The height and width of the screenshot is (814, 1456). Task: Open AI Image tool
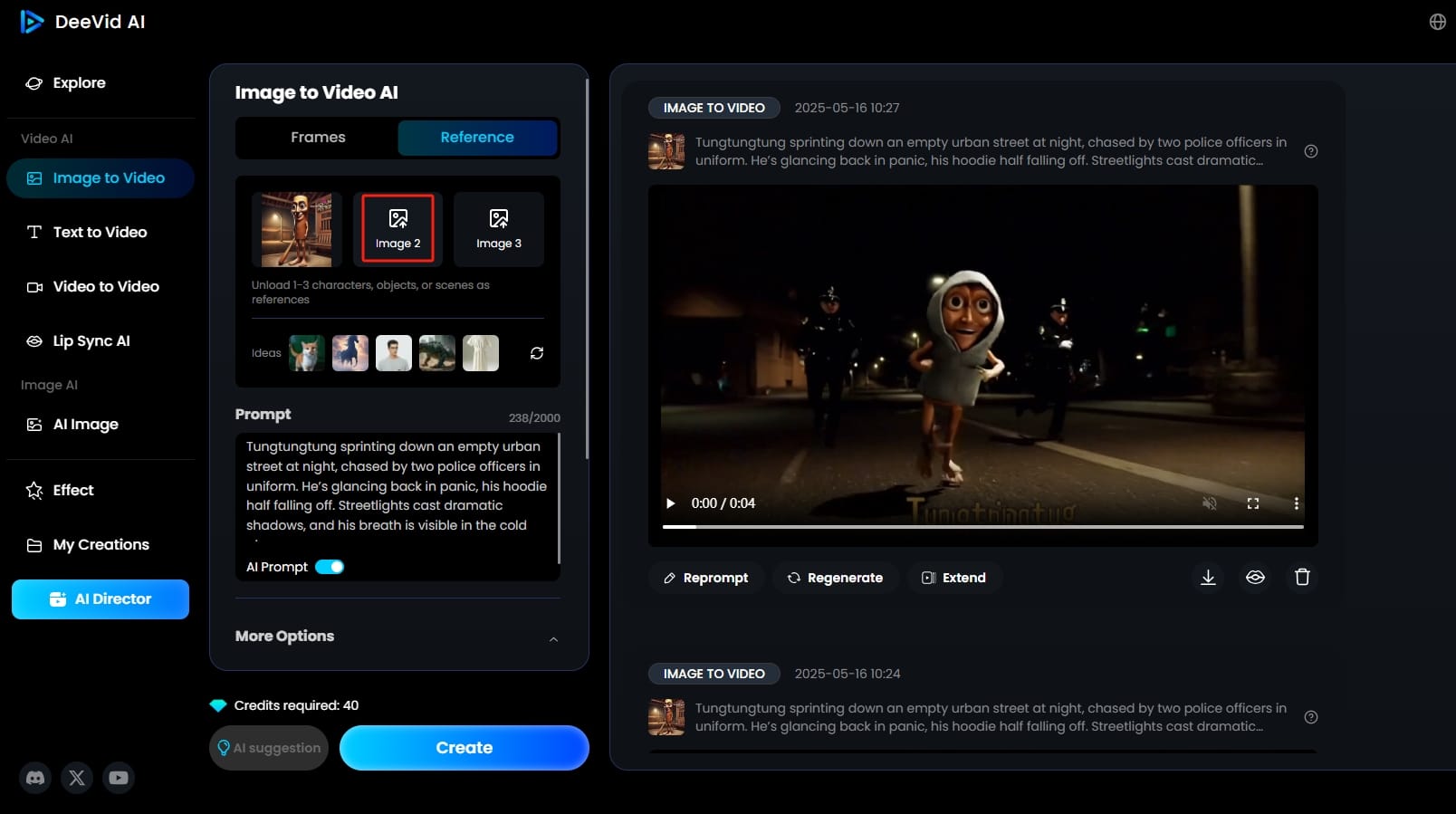[x=72, y=424]
